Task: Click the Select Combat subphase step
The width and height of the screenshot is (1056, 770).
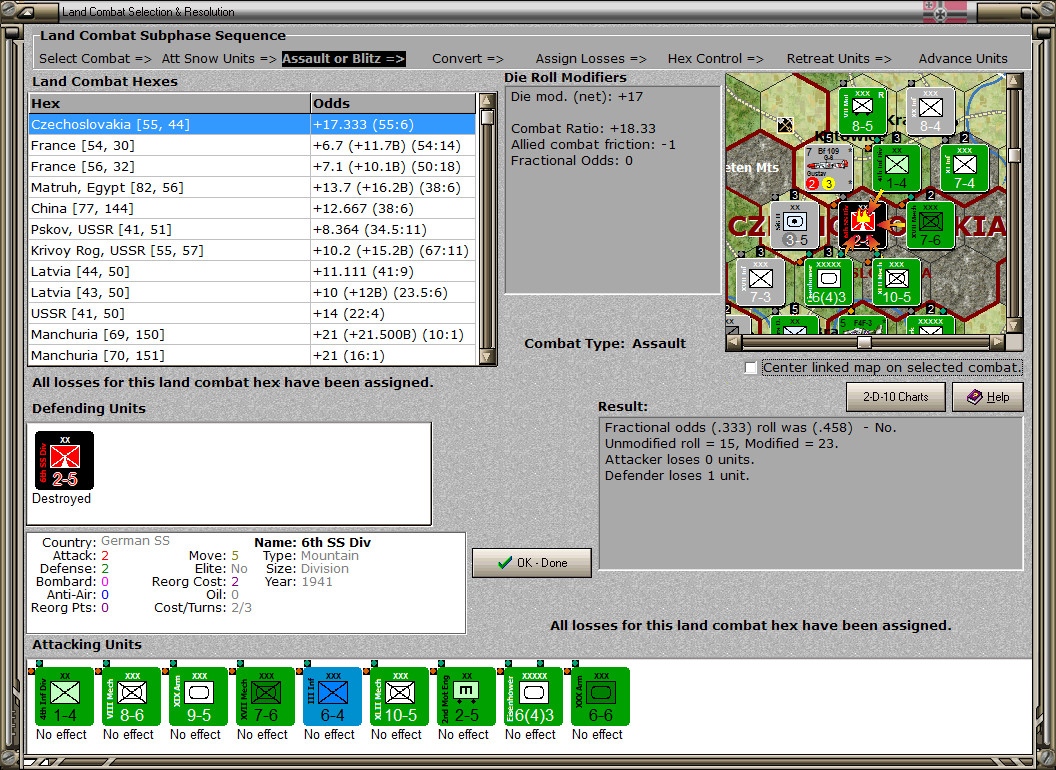Action: 95,59
